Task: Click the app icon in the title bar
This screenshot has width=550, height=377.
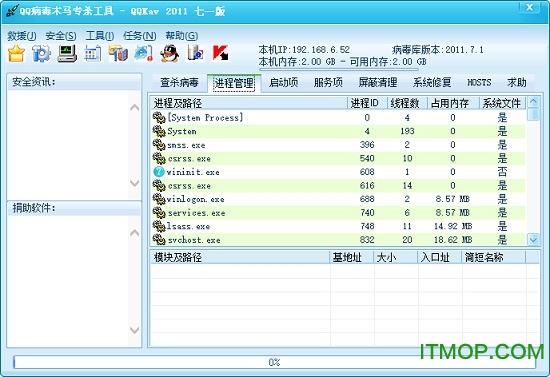Action: pos(12,11)
